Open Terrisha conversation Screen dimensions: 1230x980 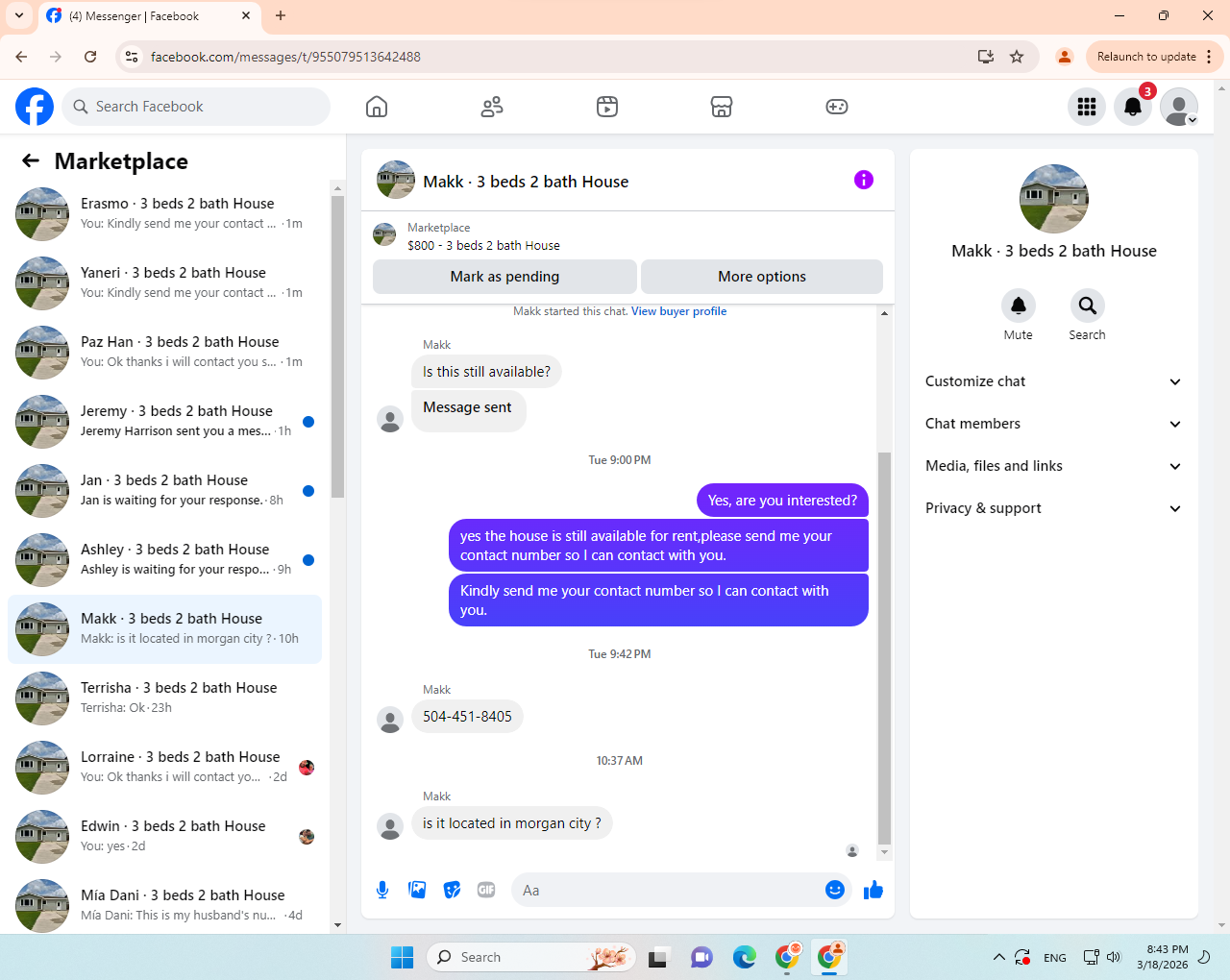165,698
